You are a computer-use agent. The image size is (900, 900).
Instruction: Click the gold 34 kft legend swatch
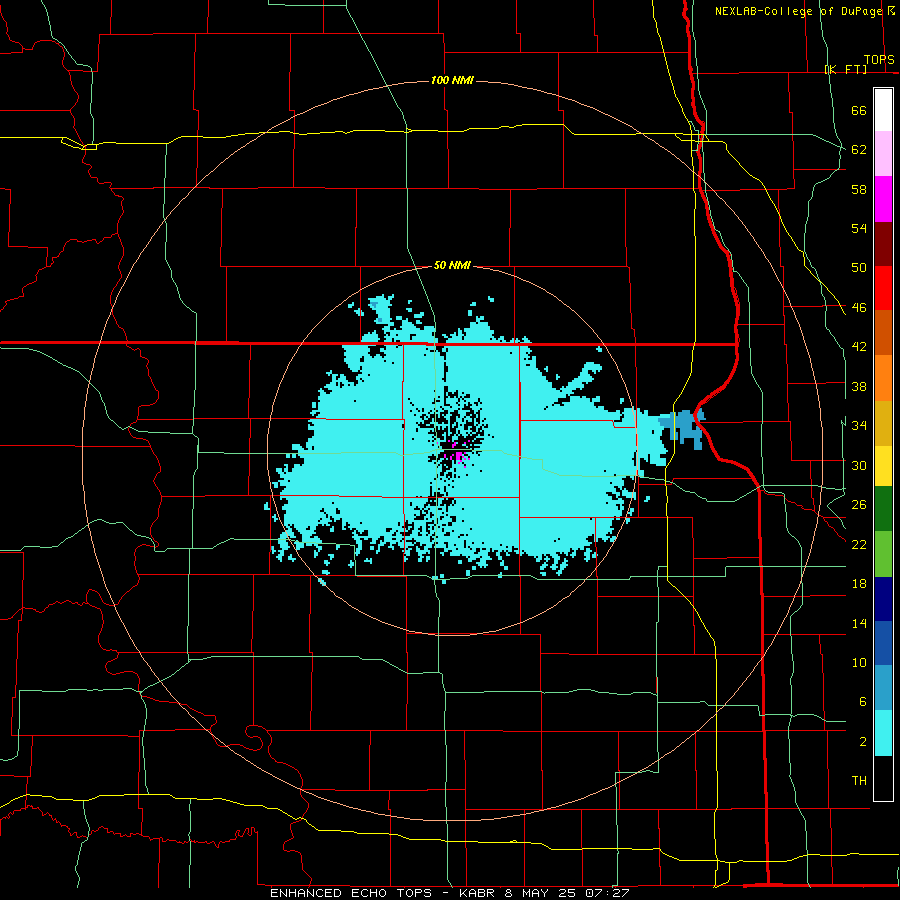(x=883, y=422)
